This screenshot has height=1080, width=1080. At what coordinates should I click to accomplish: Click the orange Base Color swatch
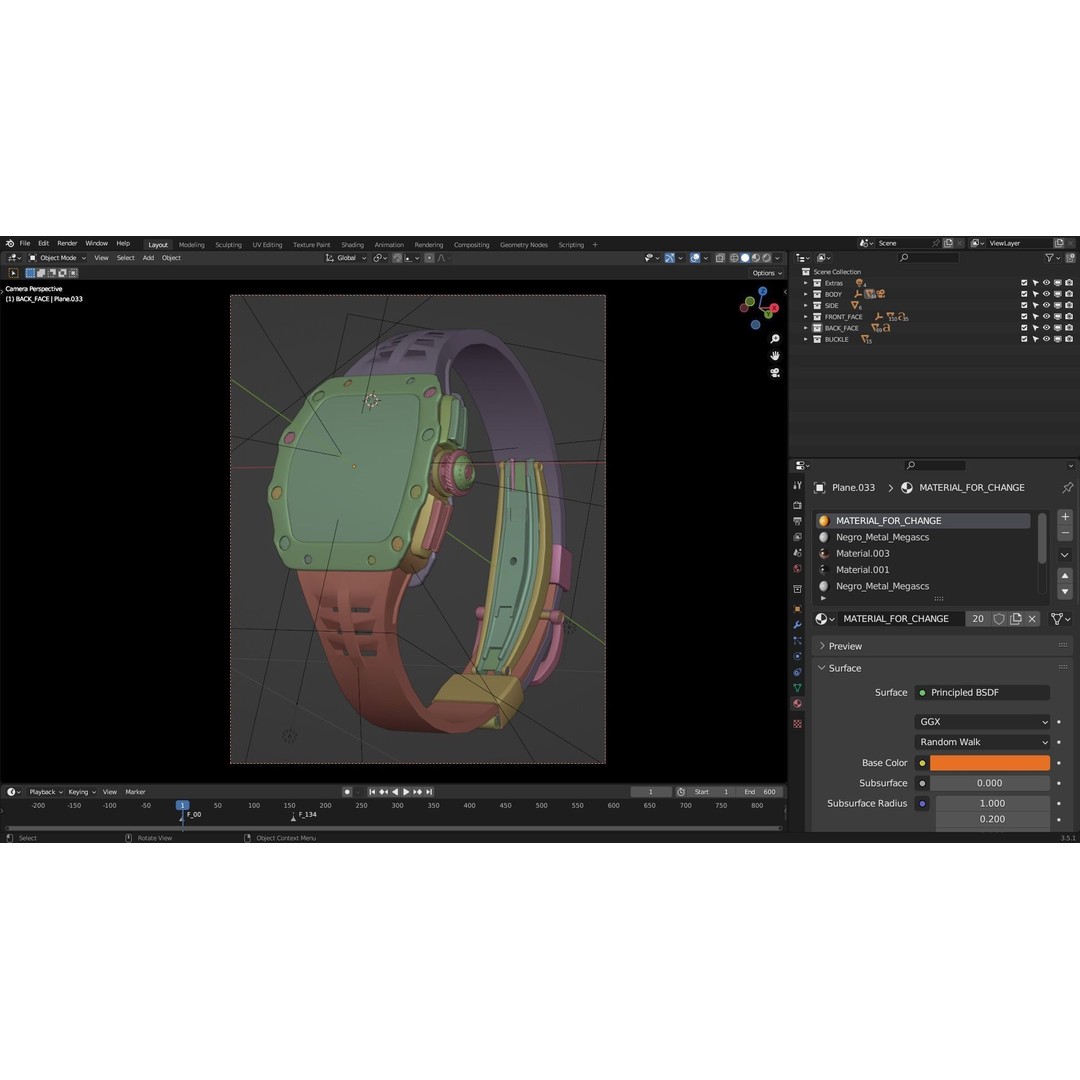coord(990,763)
